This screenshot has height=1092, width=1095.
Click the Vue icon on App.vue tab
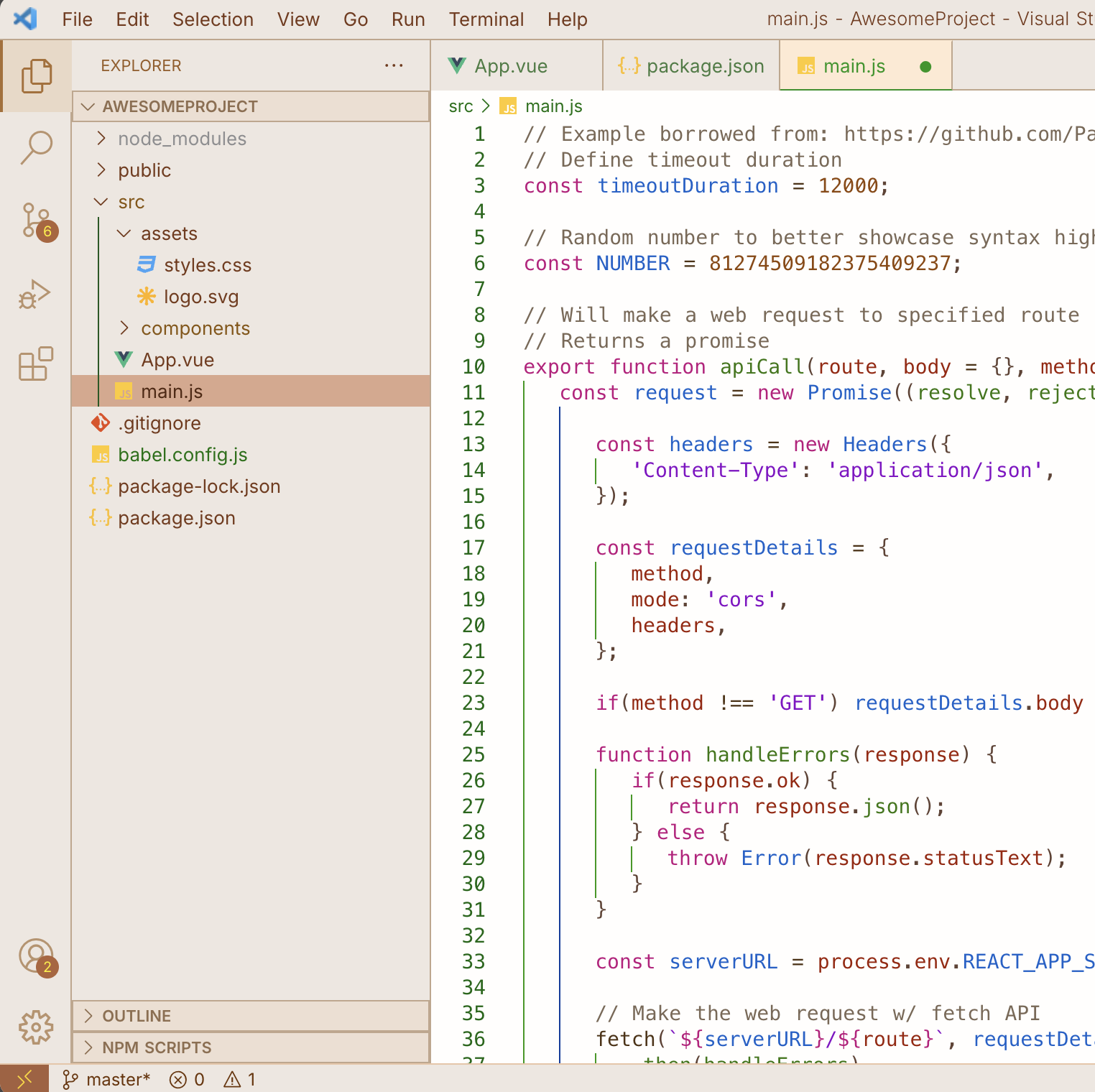(457, 66)
